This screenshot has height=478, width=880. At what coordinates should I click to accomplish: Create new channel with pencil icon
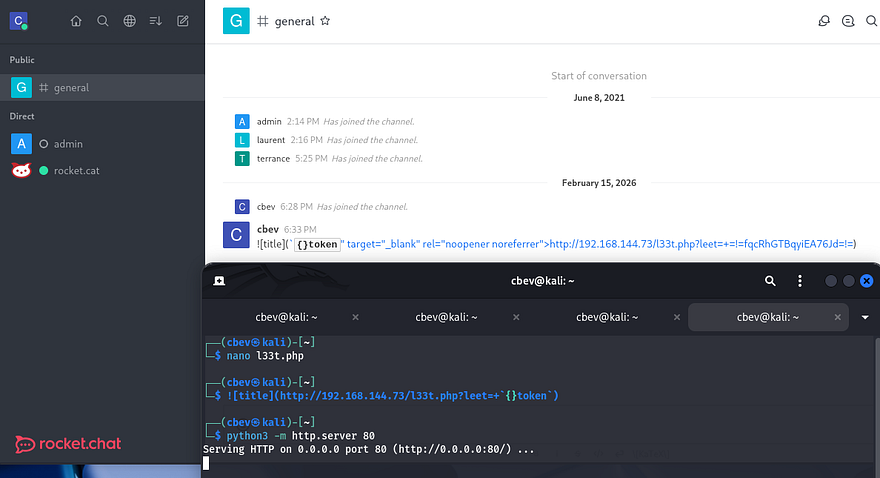point(183,21)
